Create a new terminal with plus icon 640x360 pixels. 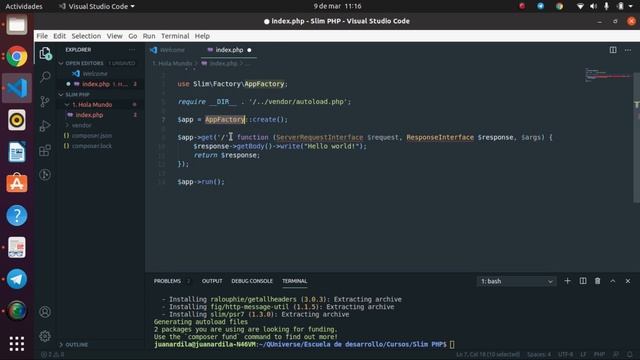point(567,281)
